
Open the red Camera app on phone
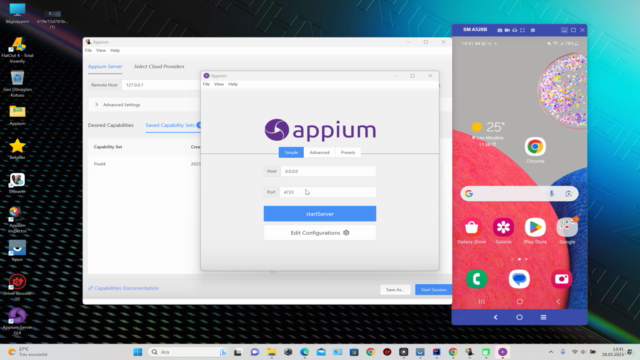562,279
